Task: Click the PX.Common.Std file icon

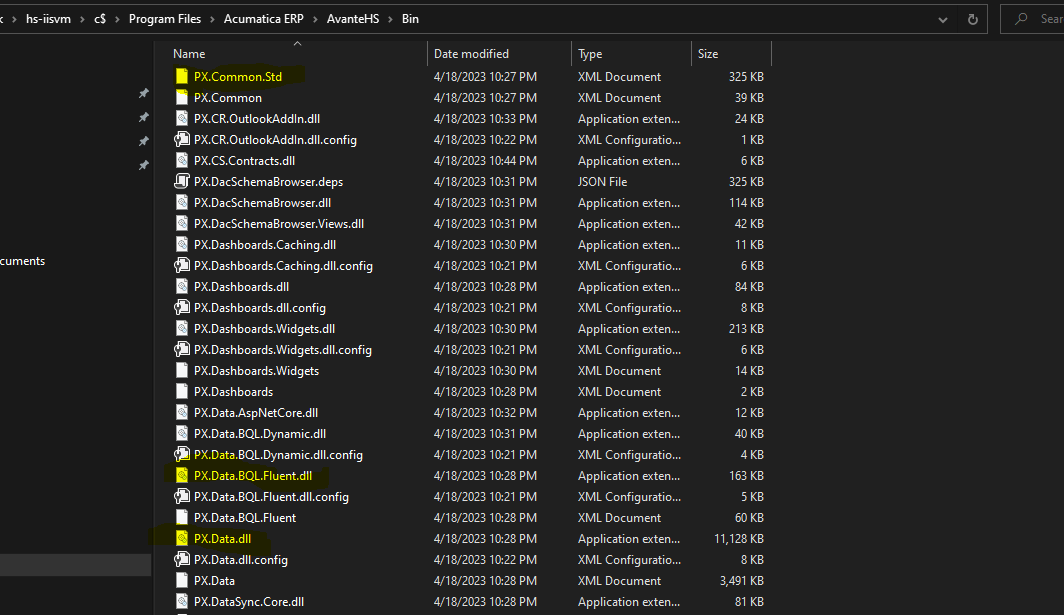Action: [x=181, y=77]
